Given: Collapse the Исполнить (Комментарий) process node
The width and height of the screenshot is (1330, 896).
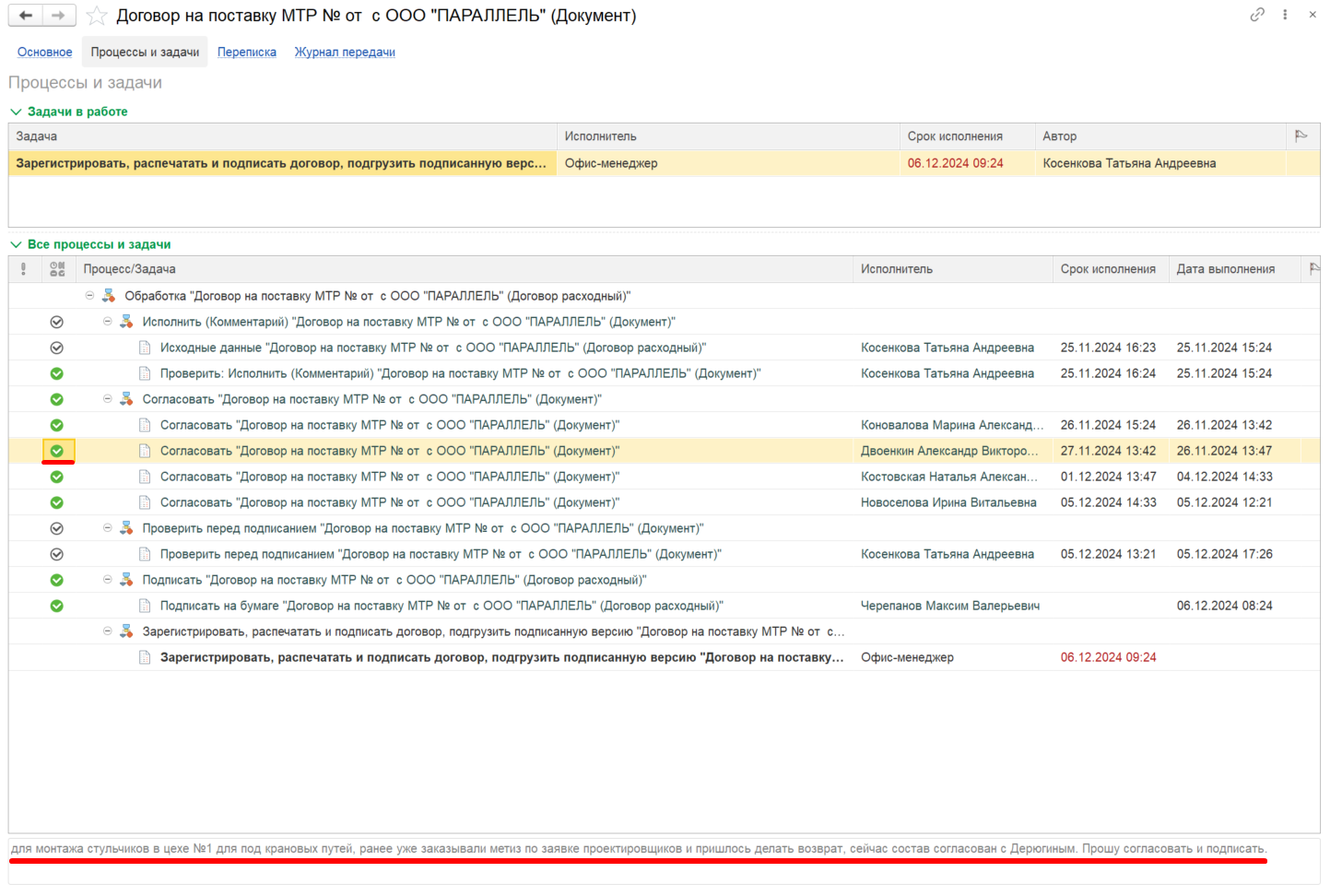Looking at the screenshot, I should pyautogui.click(x=107, y=322).
